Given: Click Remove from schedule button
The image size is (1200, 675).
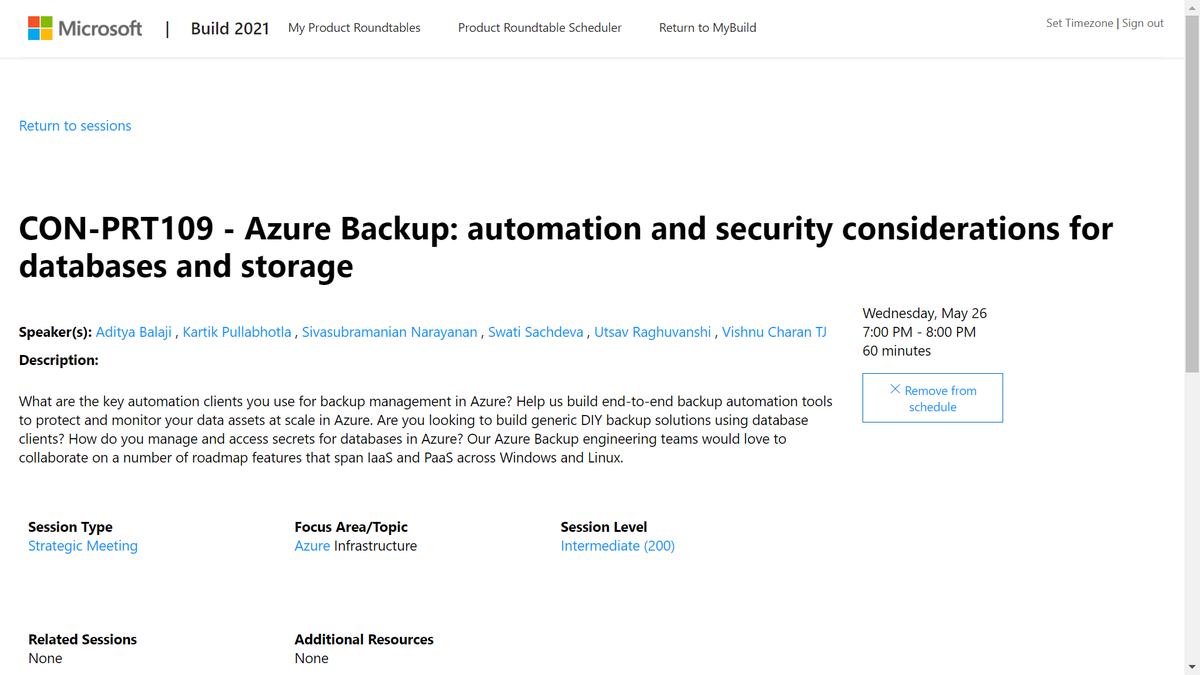Looking at the screenshot, I should [932, 398].
